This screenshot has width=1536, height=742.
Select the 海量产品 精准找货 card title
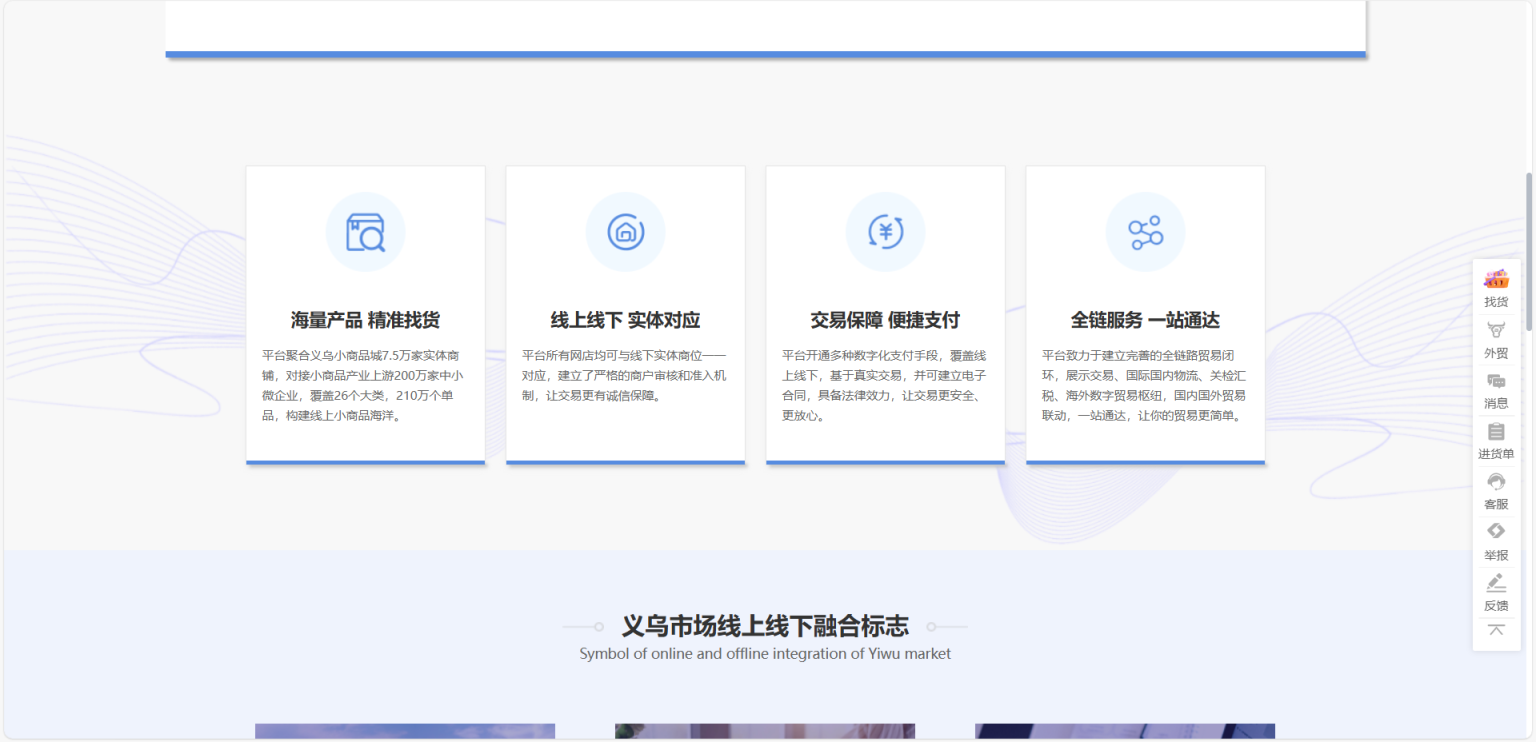pyautogui.click(x=365, y=320)
